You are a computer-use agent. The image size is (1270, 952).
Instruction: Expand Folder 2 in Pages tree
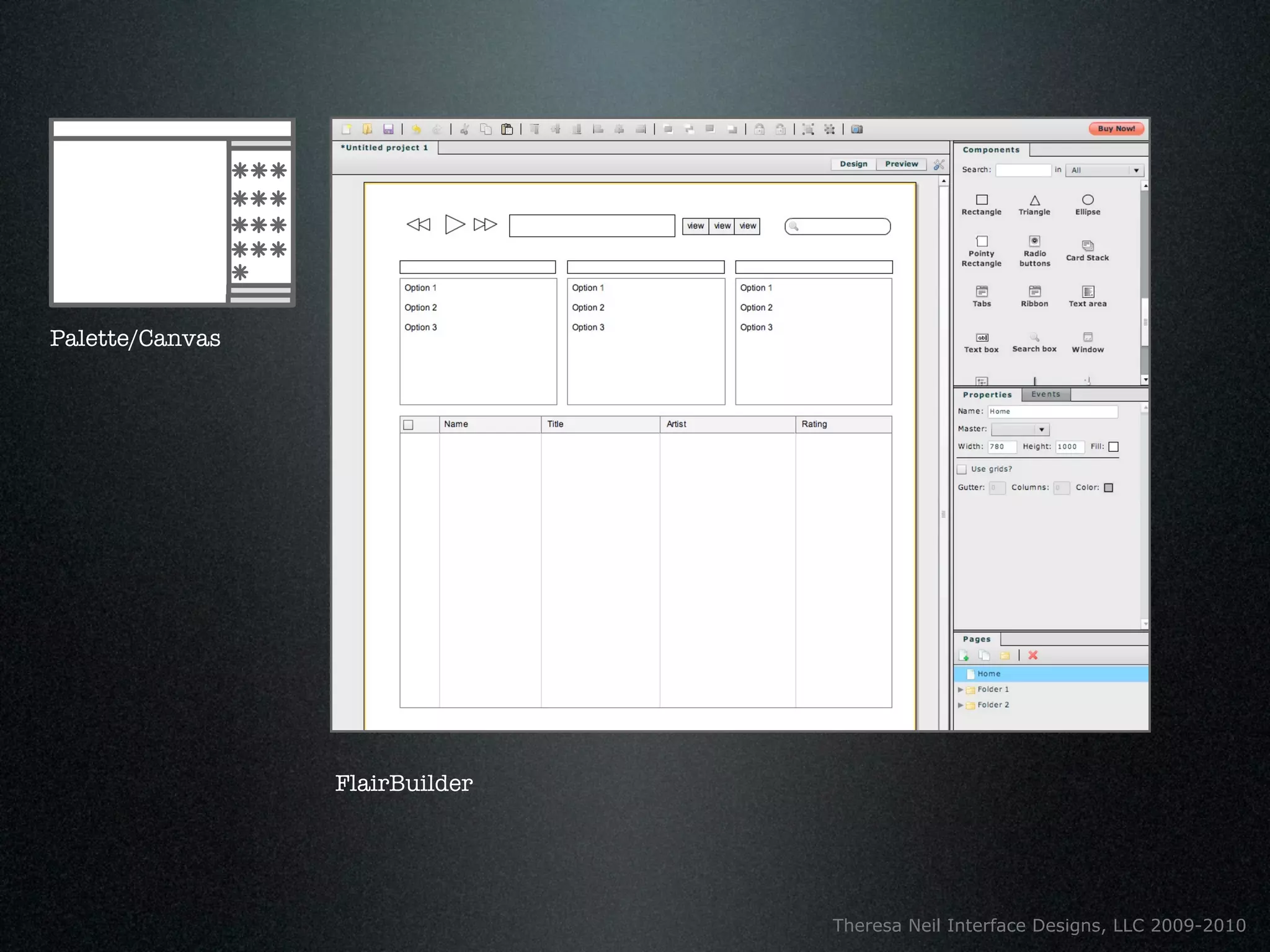(961, 705)
